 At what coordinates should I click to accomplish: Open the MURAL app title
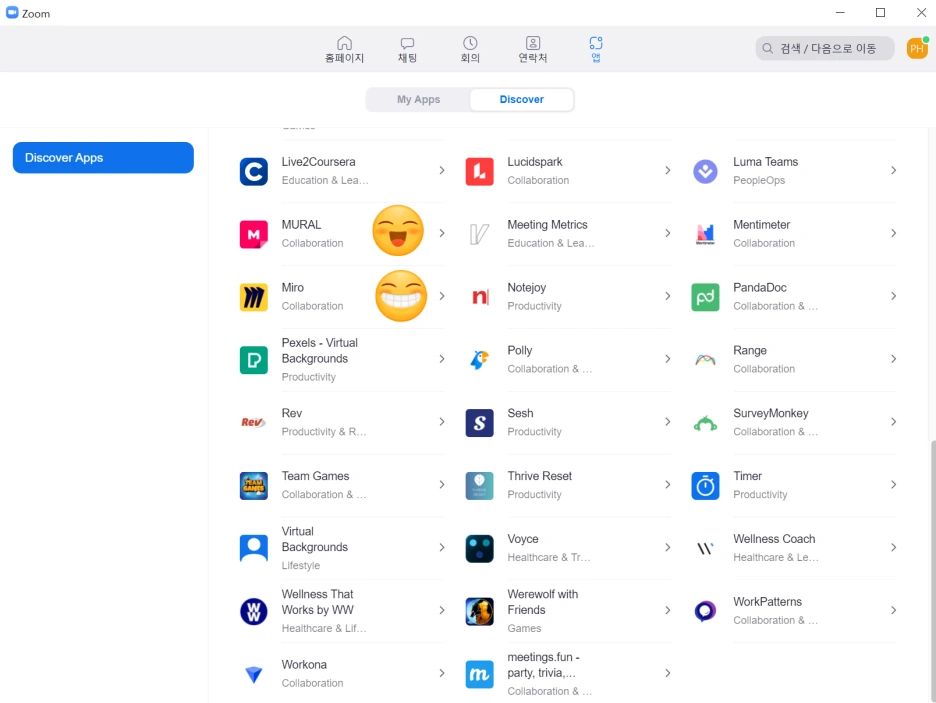point(301,225)
